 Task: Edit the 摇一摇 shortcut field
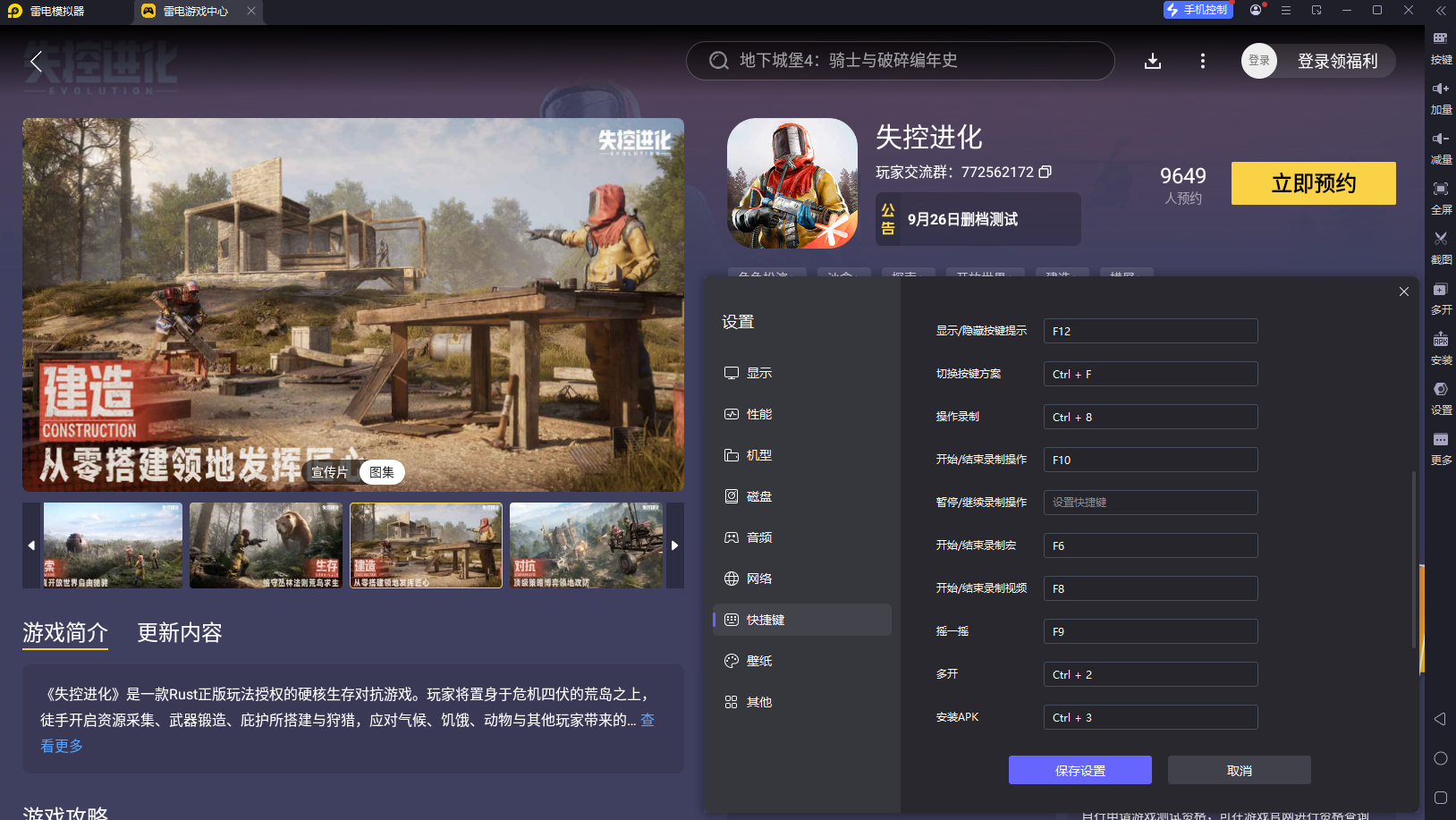(x=1151, y=631)
